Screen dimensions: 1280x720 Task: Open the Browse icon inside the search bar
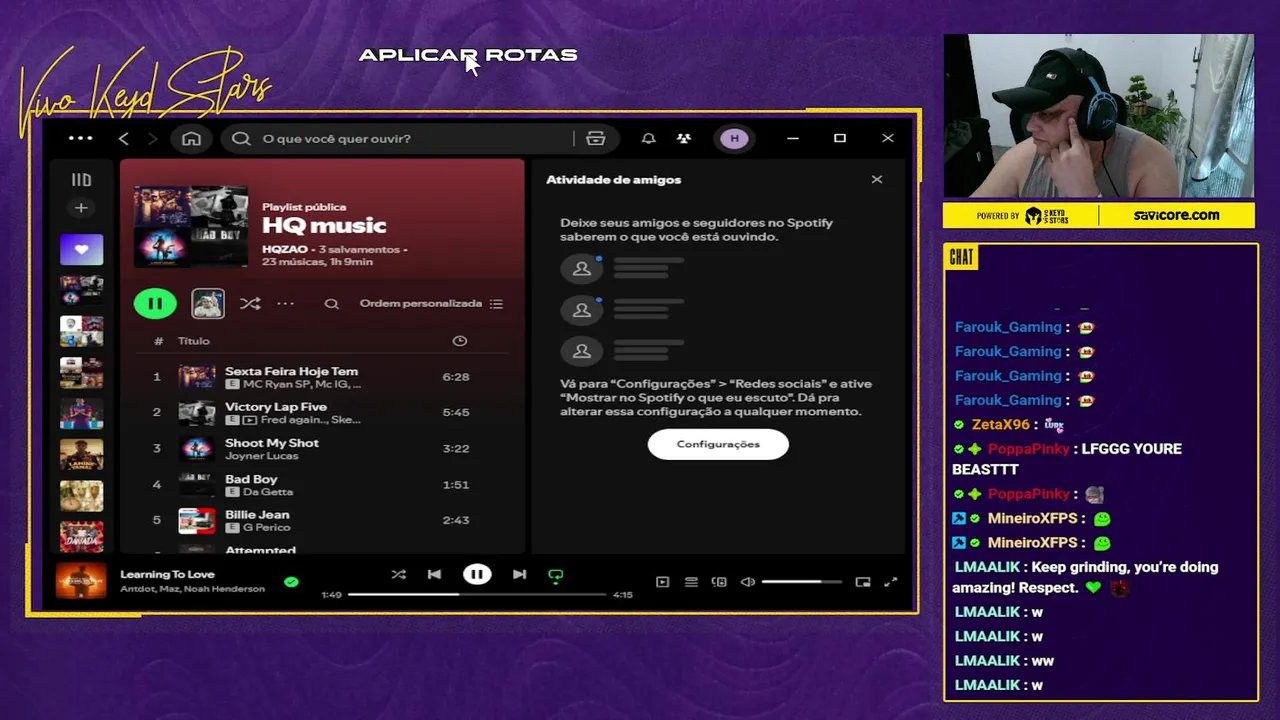(x=596, y=138)
